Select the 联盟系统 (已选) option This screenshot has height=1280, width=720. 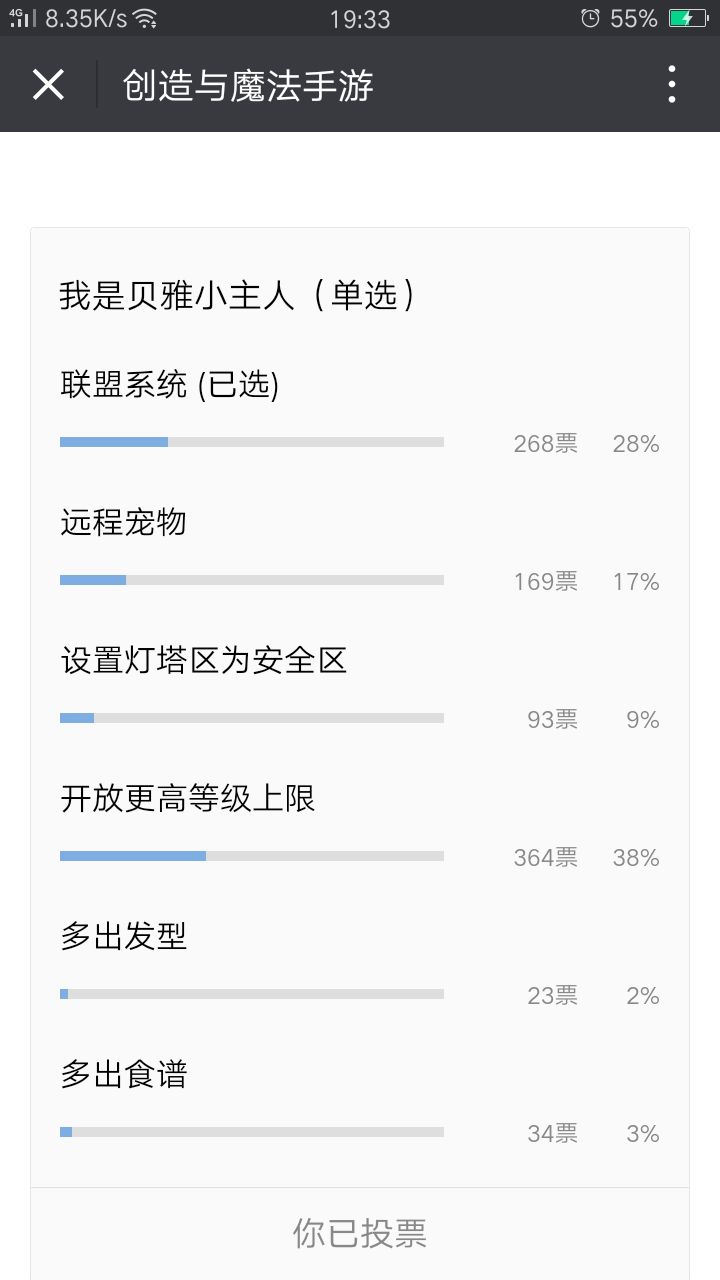click(169, 385)
